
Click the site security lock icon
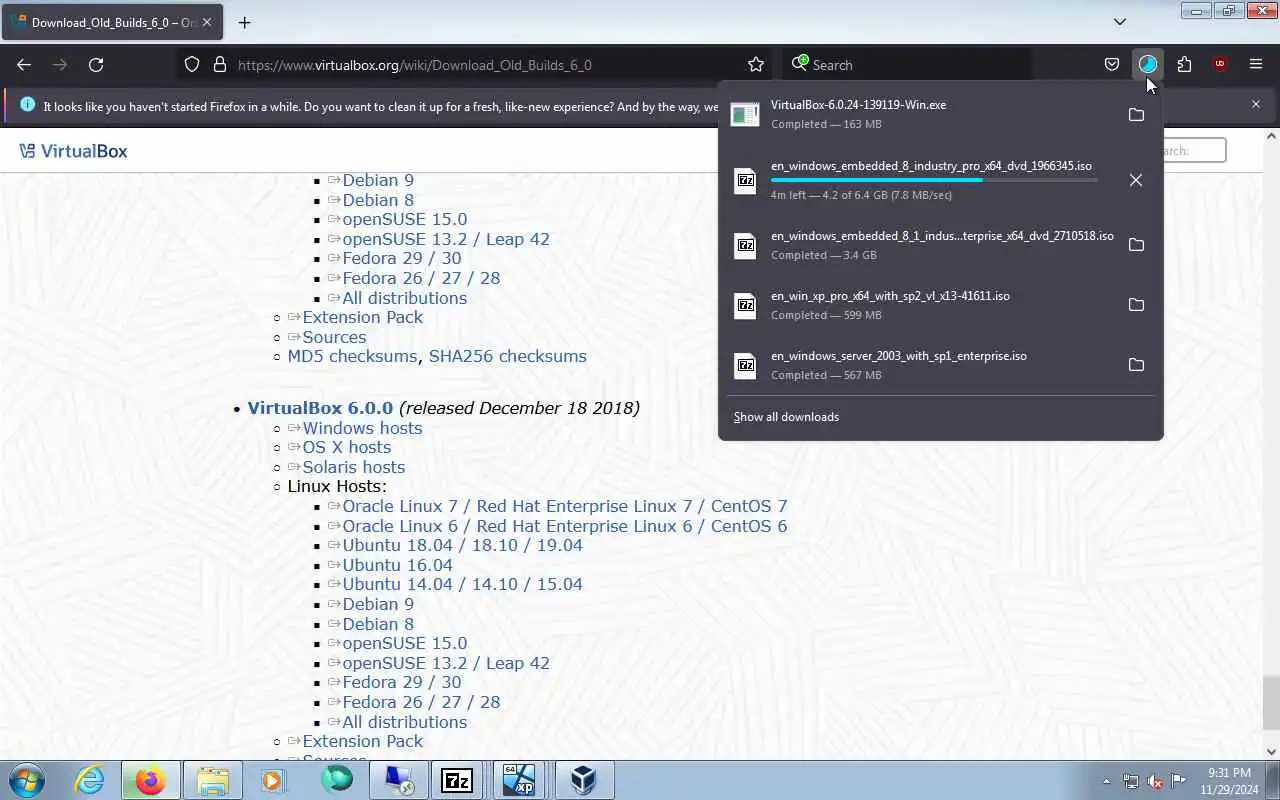coord(220,64)
